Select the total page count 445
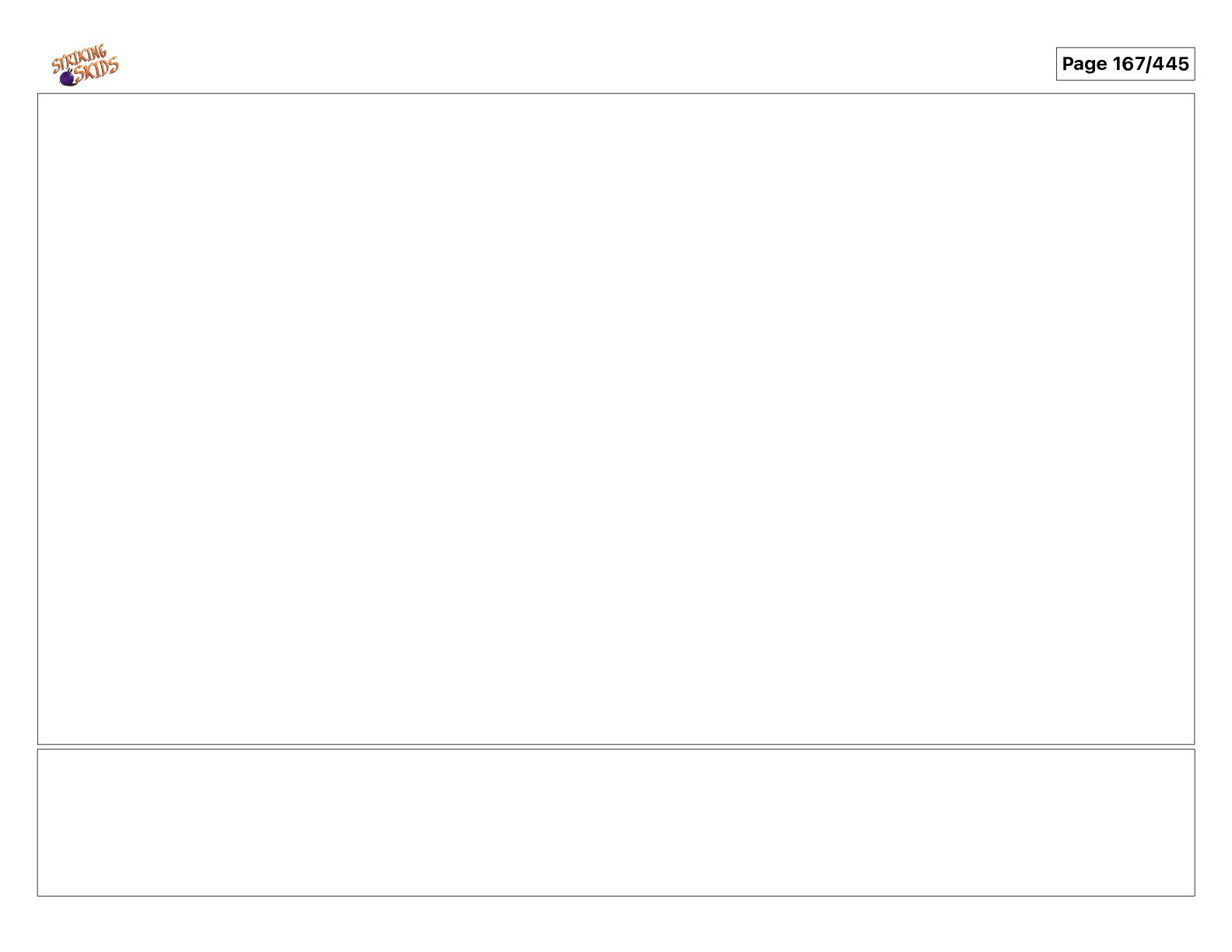Viewport: 1232px width, 952px height. tap(1171, 63)
